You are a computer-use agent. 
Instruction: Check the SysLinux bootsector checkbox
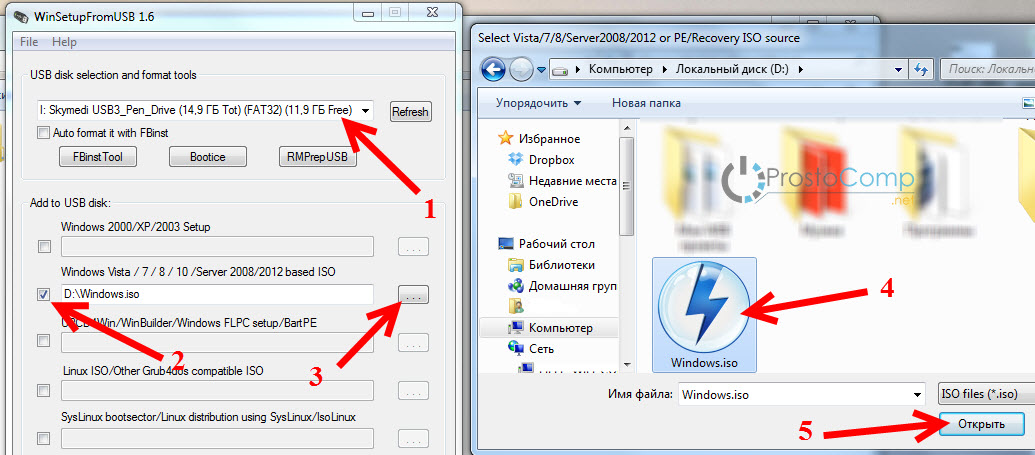[44, 438]
